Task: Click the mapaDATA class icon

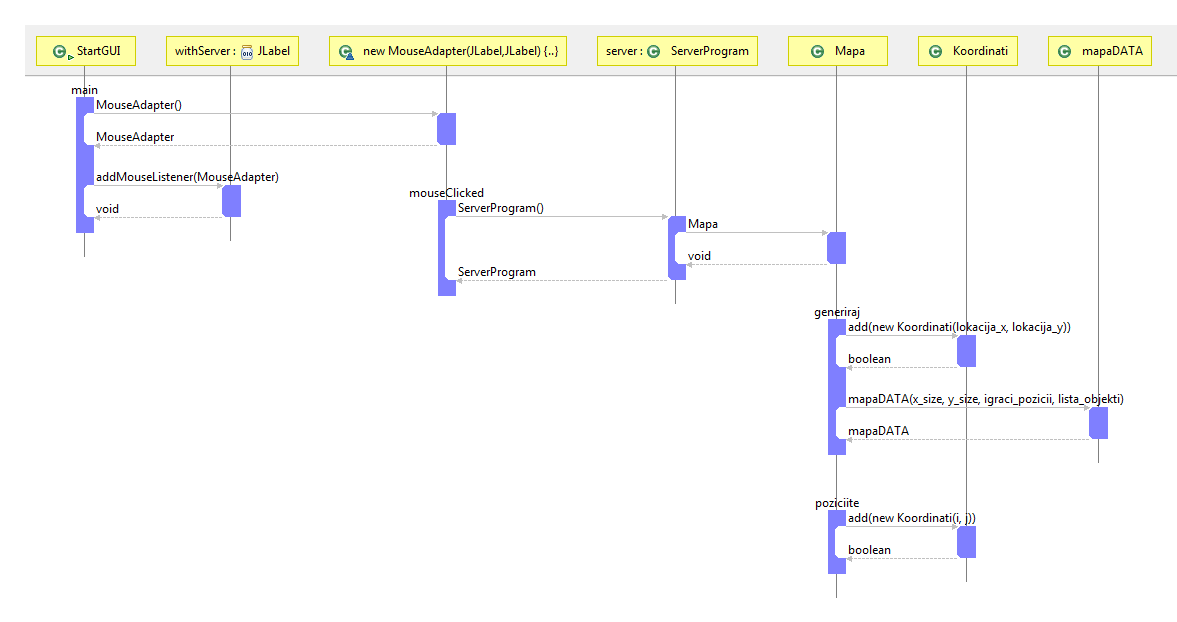Action: [x=1066, y=51]
